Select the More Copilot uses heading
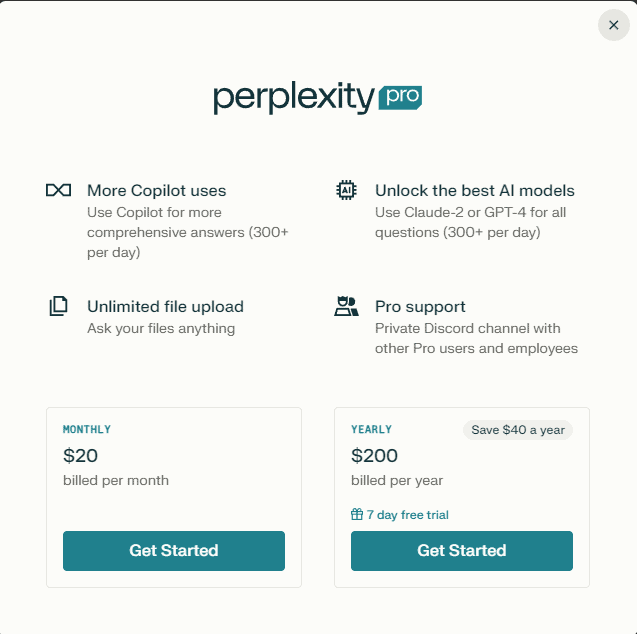The image size is (637, 634). pos(156,190)
